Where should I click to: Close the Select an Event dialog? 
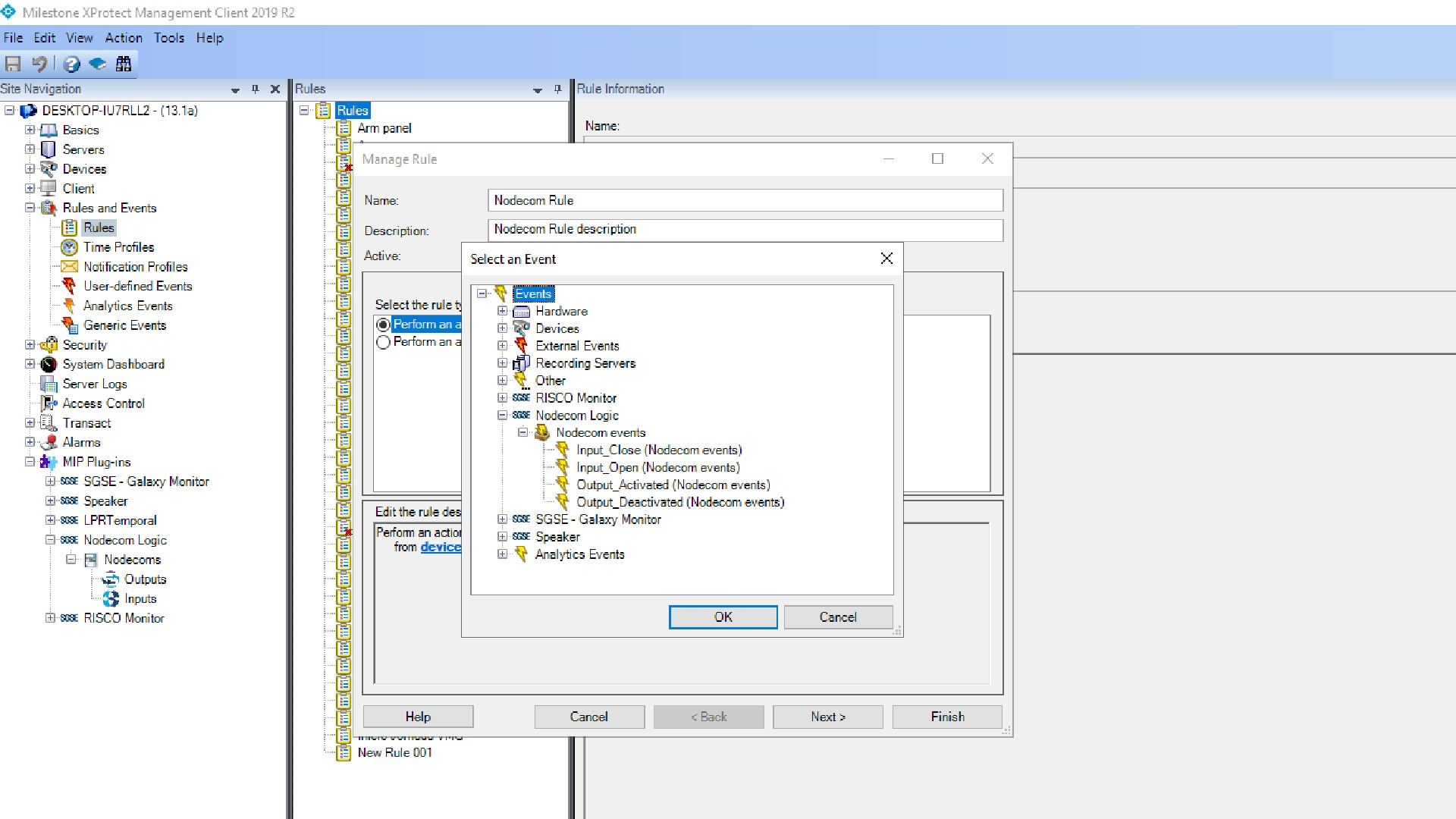886,259
